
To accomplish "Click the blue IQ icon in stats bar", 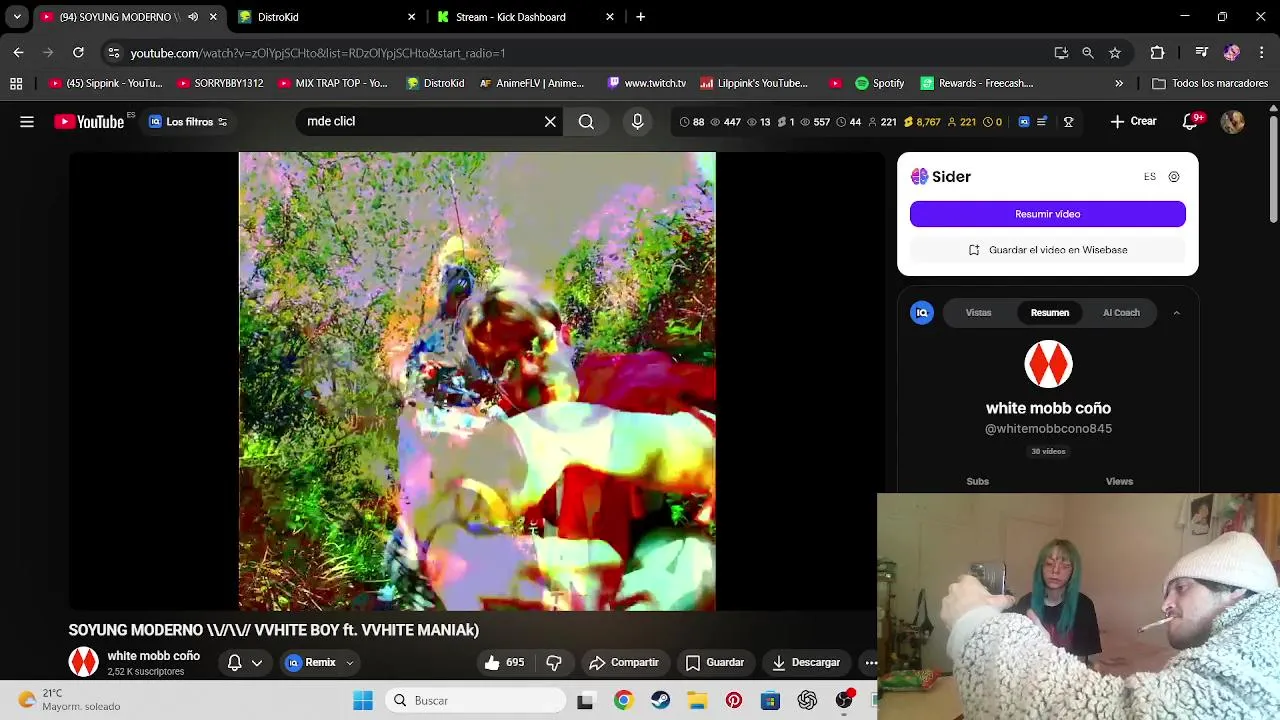I will [1023, 122].
